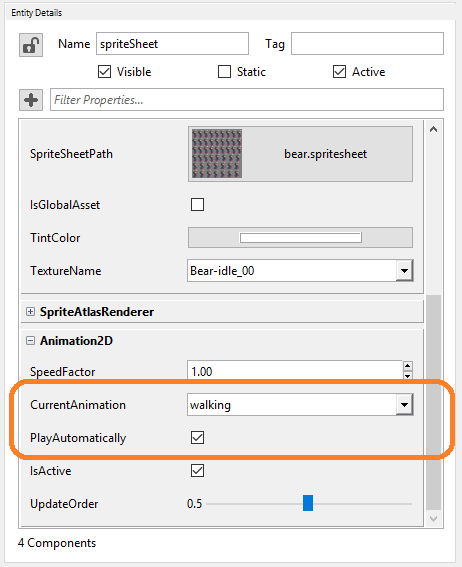
Task: Click the SpeedFactor decrement arrow
Action: (x=407, y=375)
